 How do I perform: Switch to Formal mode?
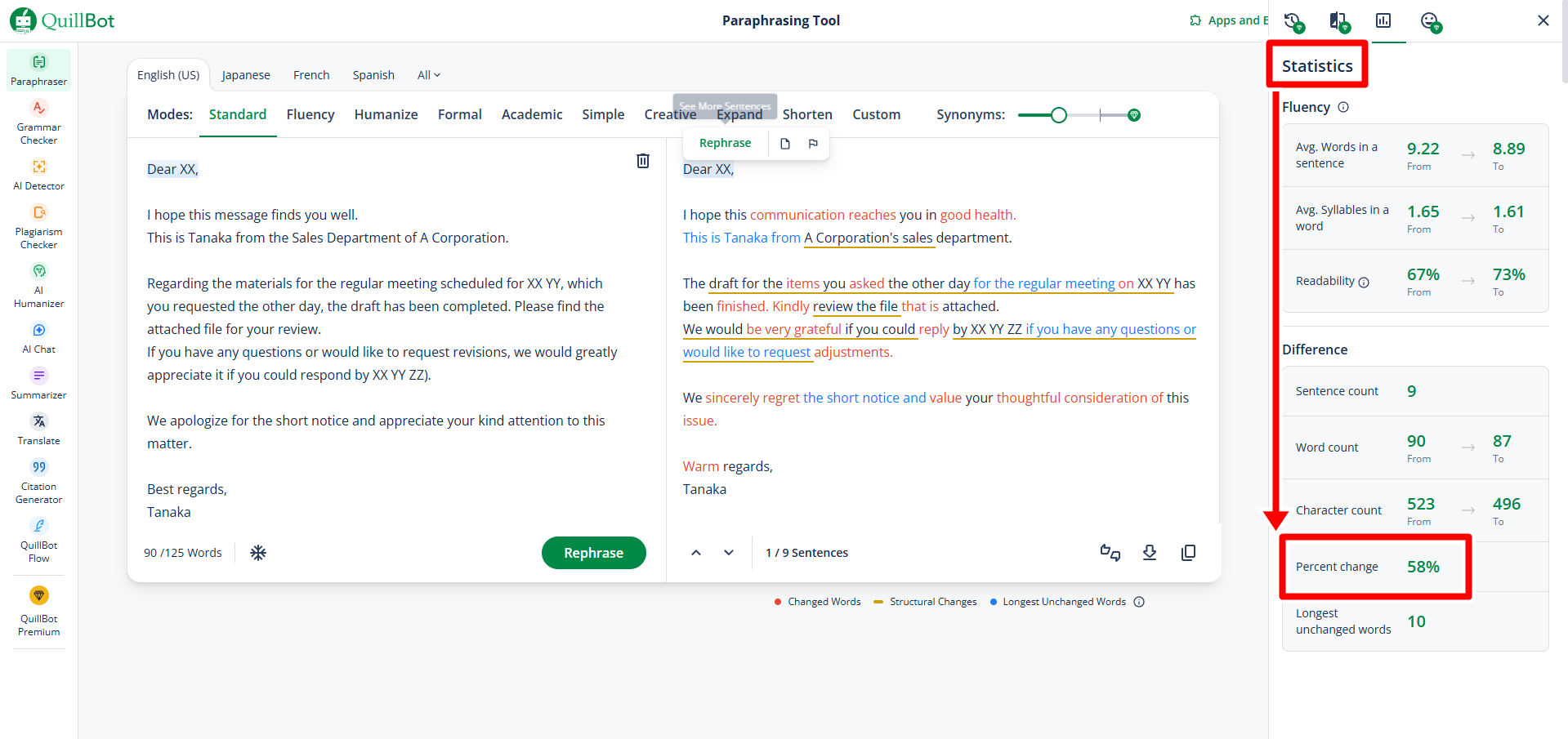(x=460, y=114)
